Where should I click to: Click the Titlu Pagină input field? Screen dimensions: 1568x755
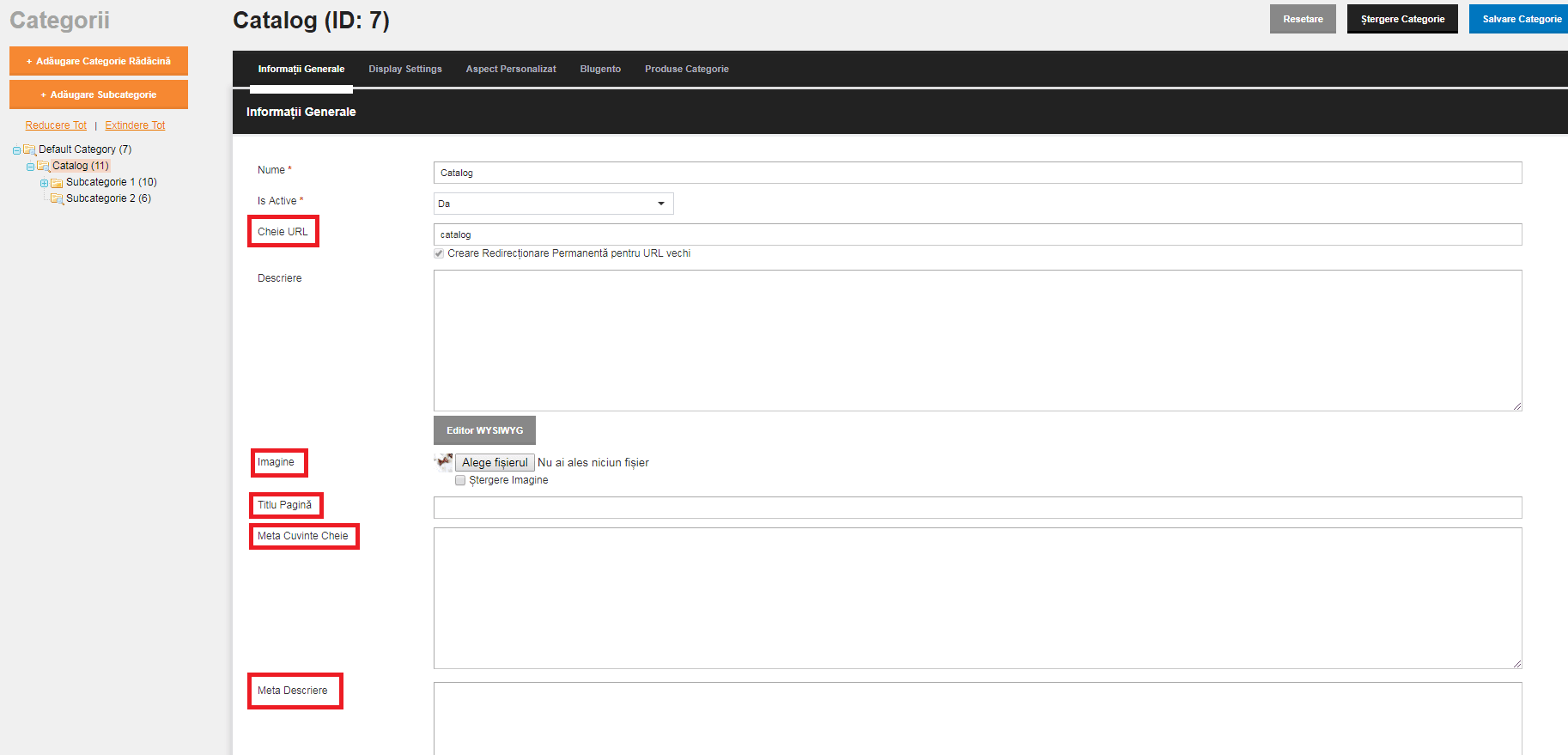point(977,508)
